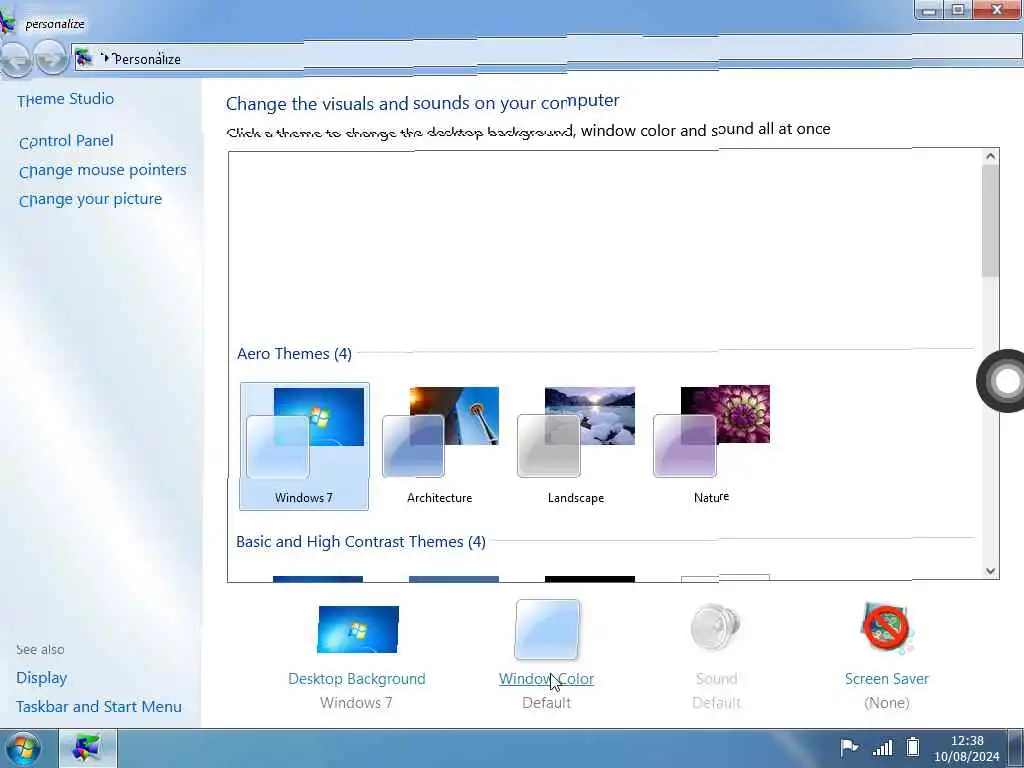Open the Sound speaker icon

[x=716, y=628]
